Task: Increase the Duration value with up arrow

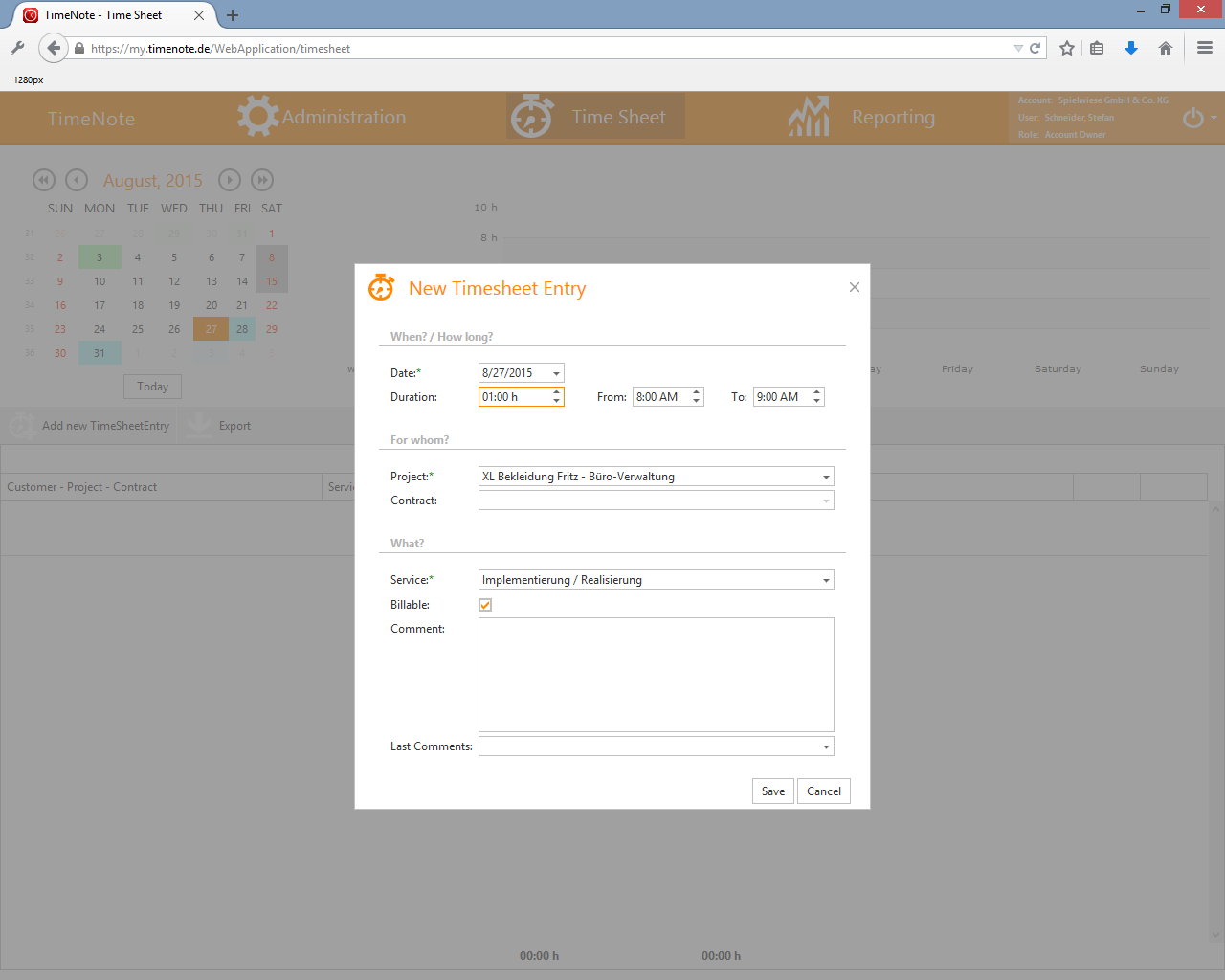Action: tap(556, 392)
